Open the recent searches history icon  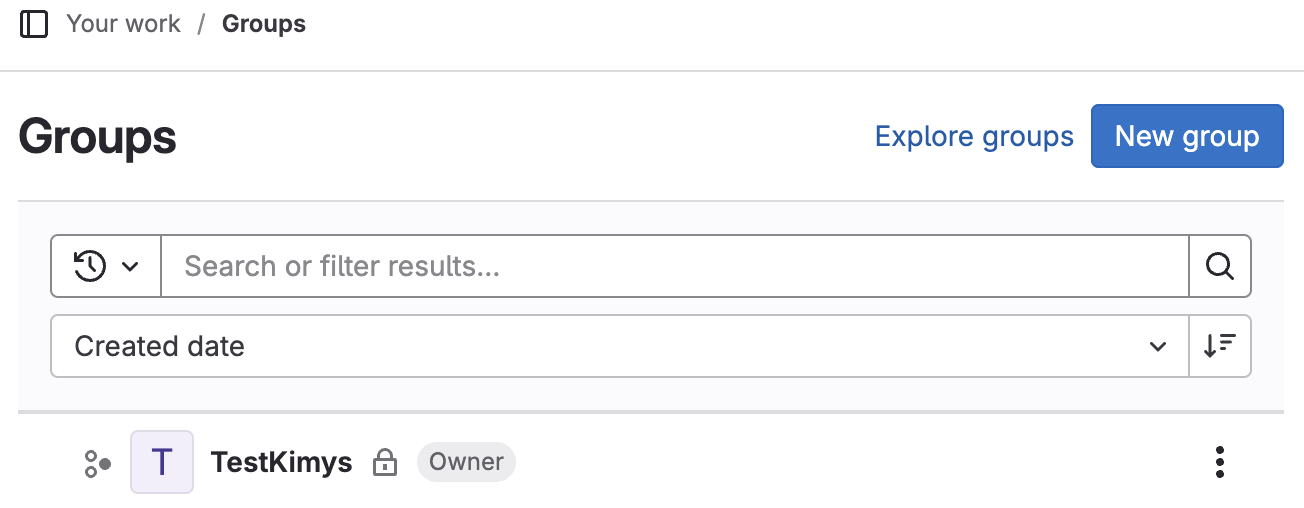click(90, 266)
